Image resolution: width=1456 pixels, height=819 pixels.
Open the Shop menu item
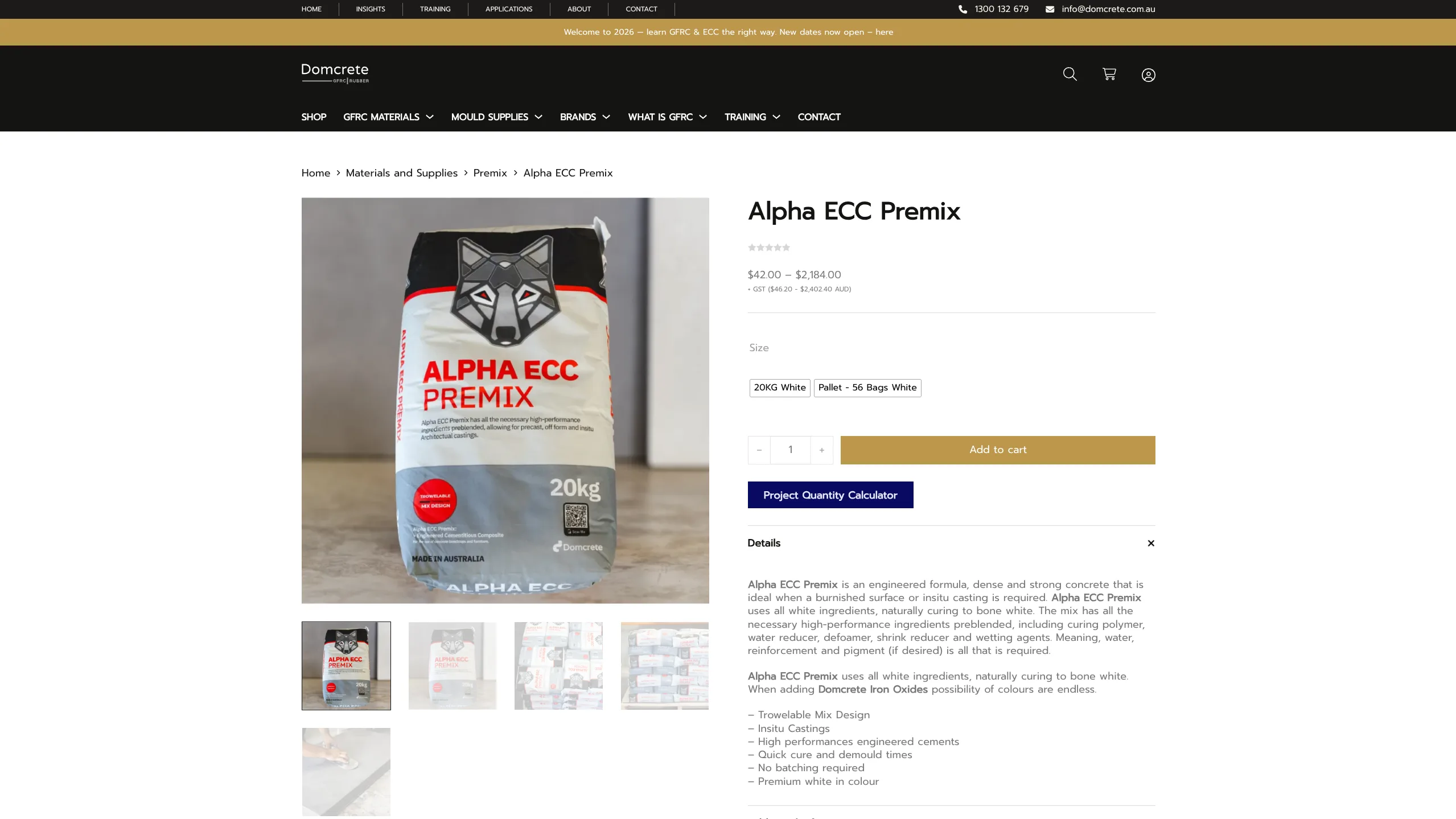(x=314, y=117)
